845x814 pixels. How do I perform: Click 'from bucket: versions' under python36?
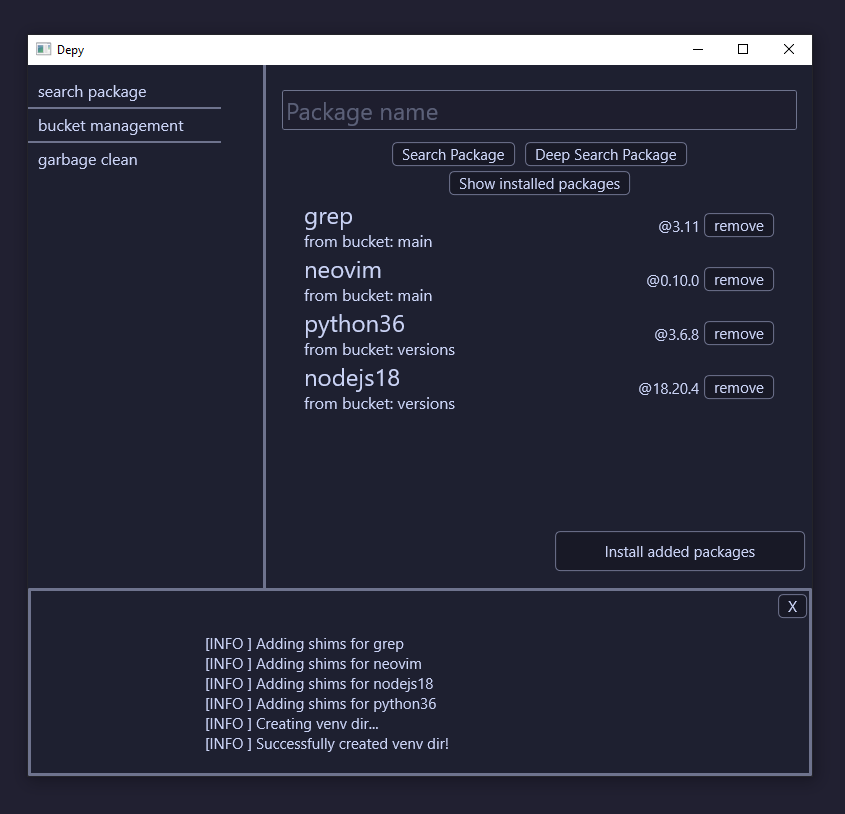pyautogui.click(x=379, y=349)
